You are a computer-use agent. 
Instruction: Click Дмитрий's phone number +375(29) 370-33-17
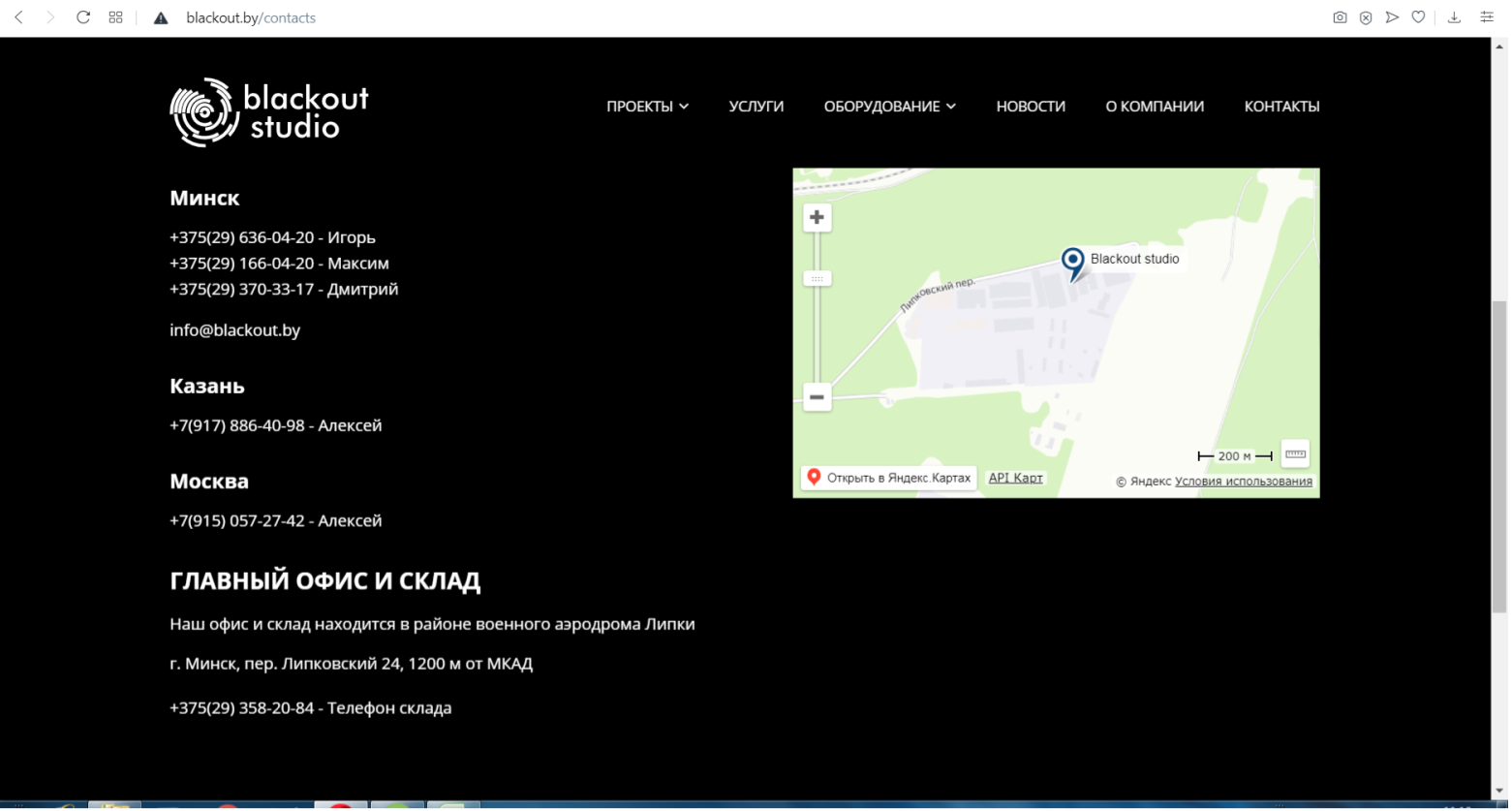tap(242, 289)
